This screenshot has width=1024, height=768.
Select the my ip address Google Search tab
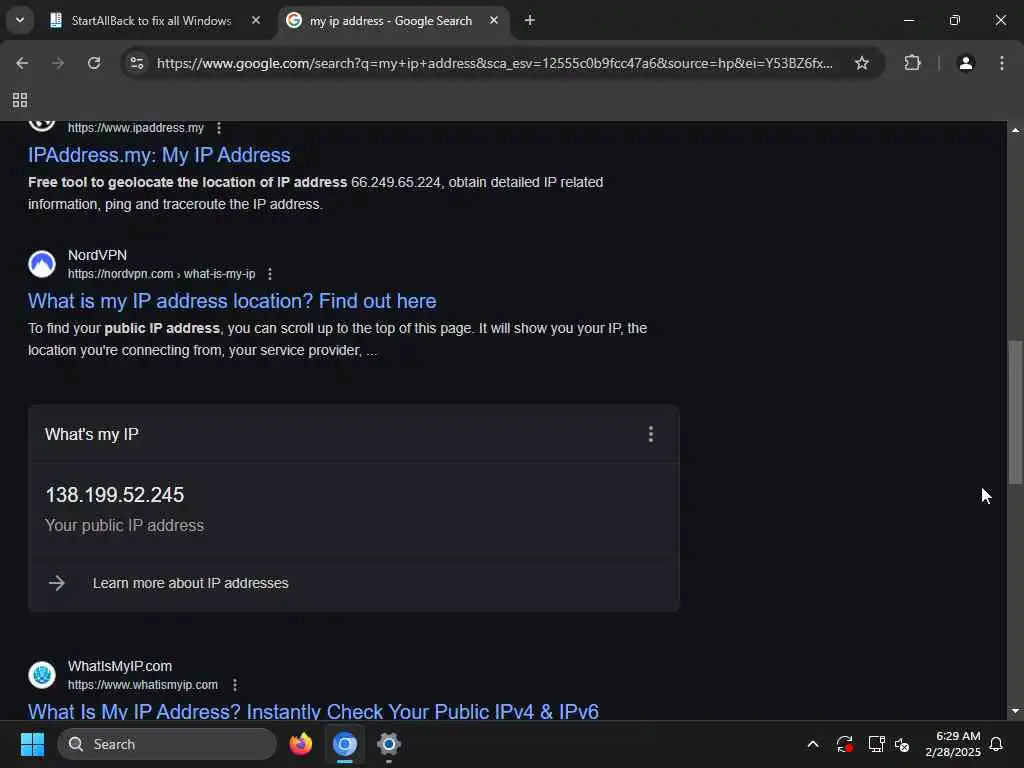(x=393, y=21)
